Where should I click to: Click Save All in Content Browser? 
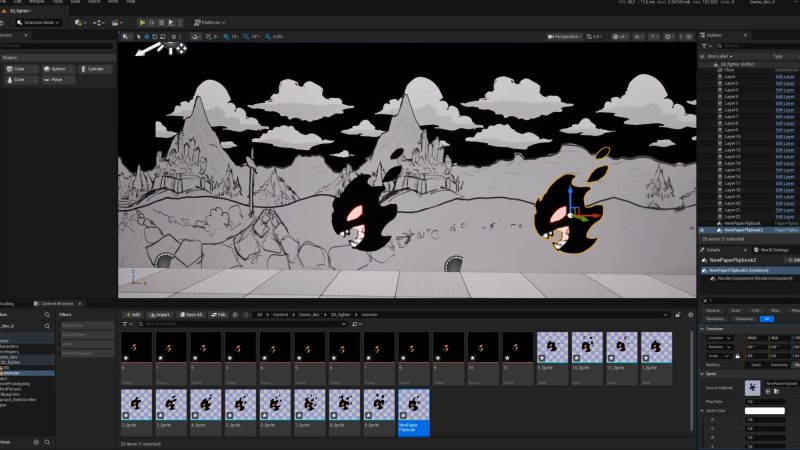point(193,314)
